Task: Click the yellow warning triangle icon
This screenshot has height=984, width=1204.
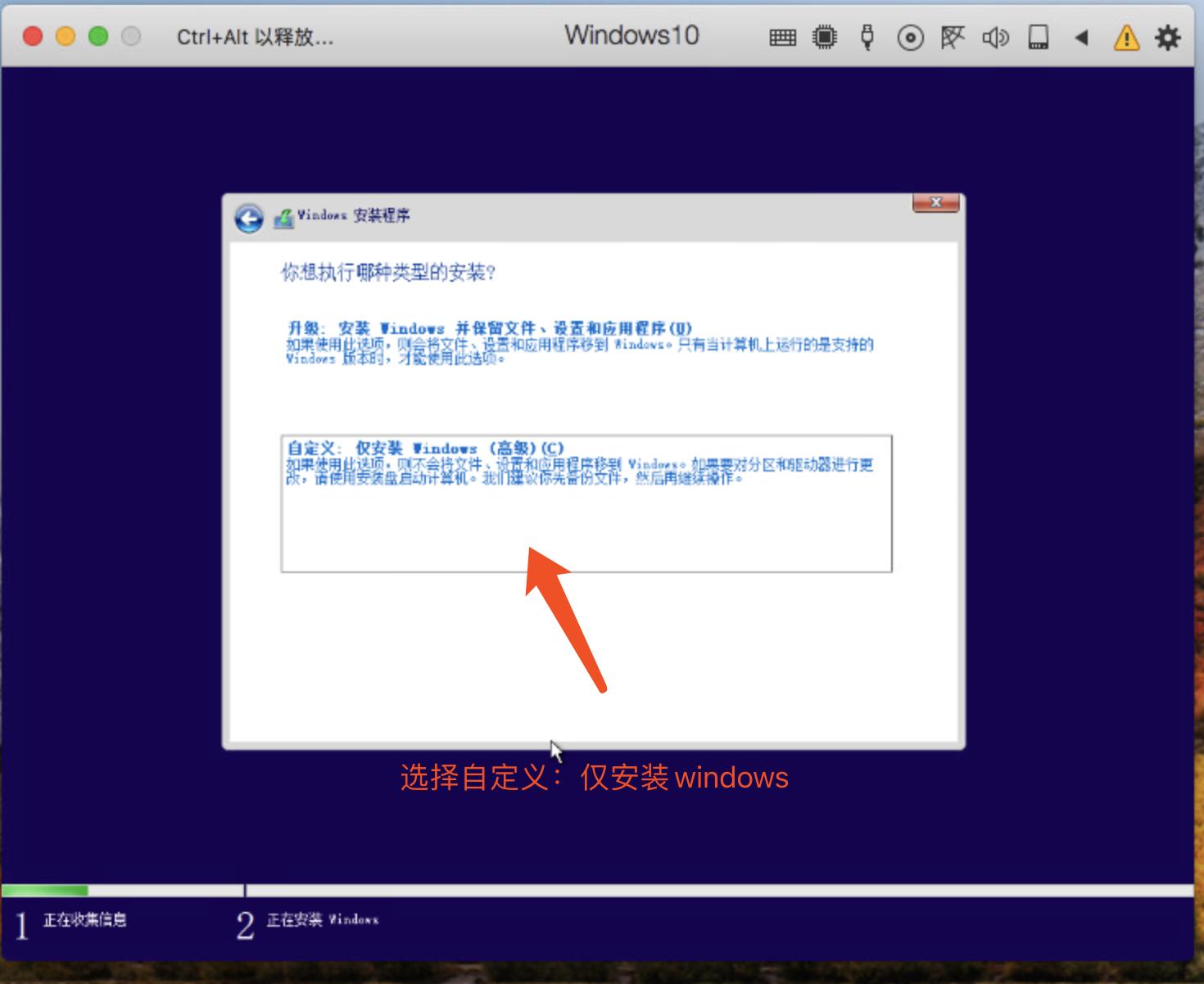Action: tap(1127, 37)
